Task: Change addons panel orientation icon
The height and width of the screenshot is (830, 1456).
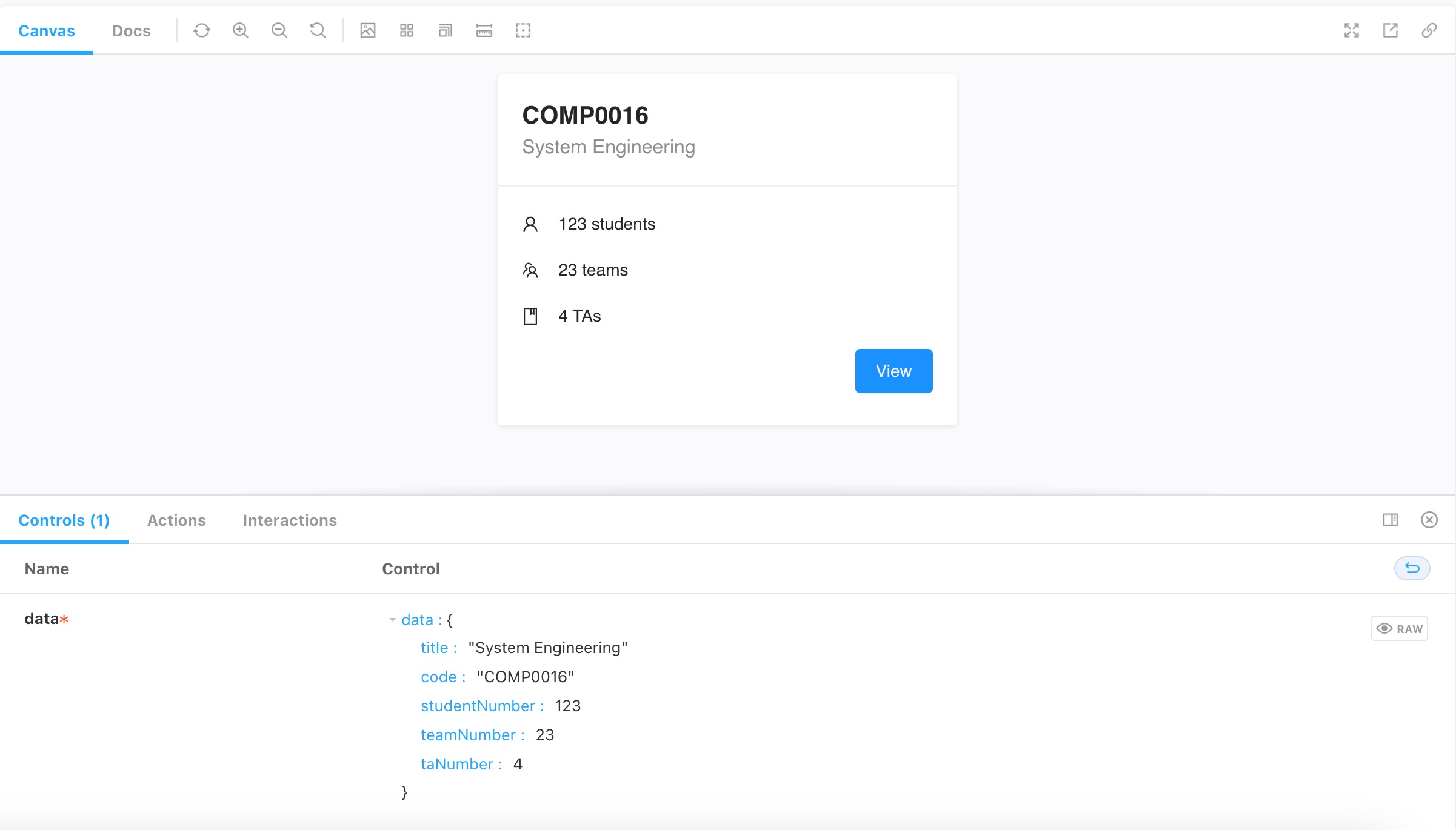Action: (1391, 520)
